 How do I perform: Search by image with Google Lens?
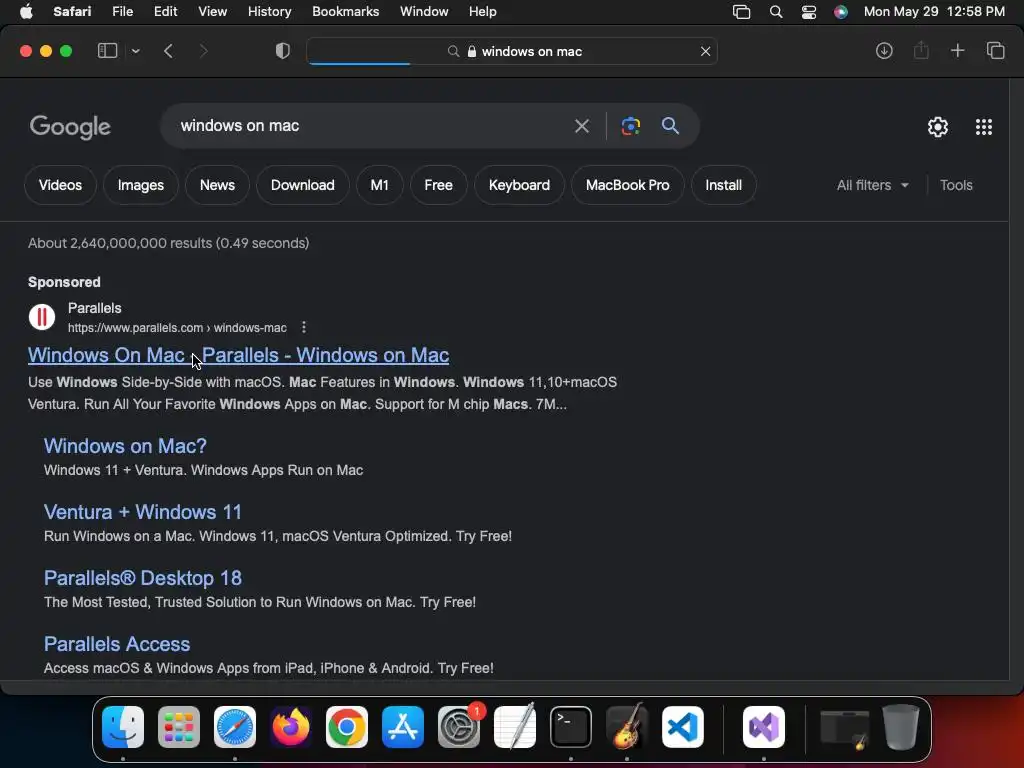[630, 126]
